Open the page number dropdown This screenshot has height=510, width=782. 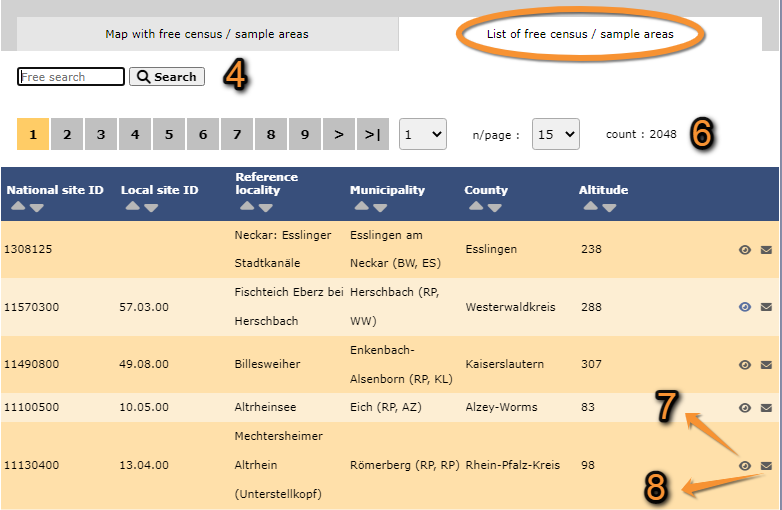[422, 134]
